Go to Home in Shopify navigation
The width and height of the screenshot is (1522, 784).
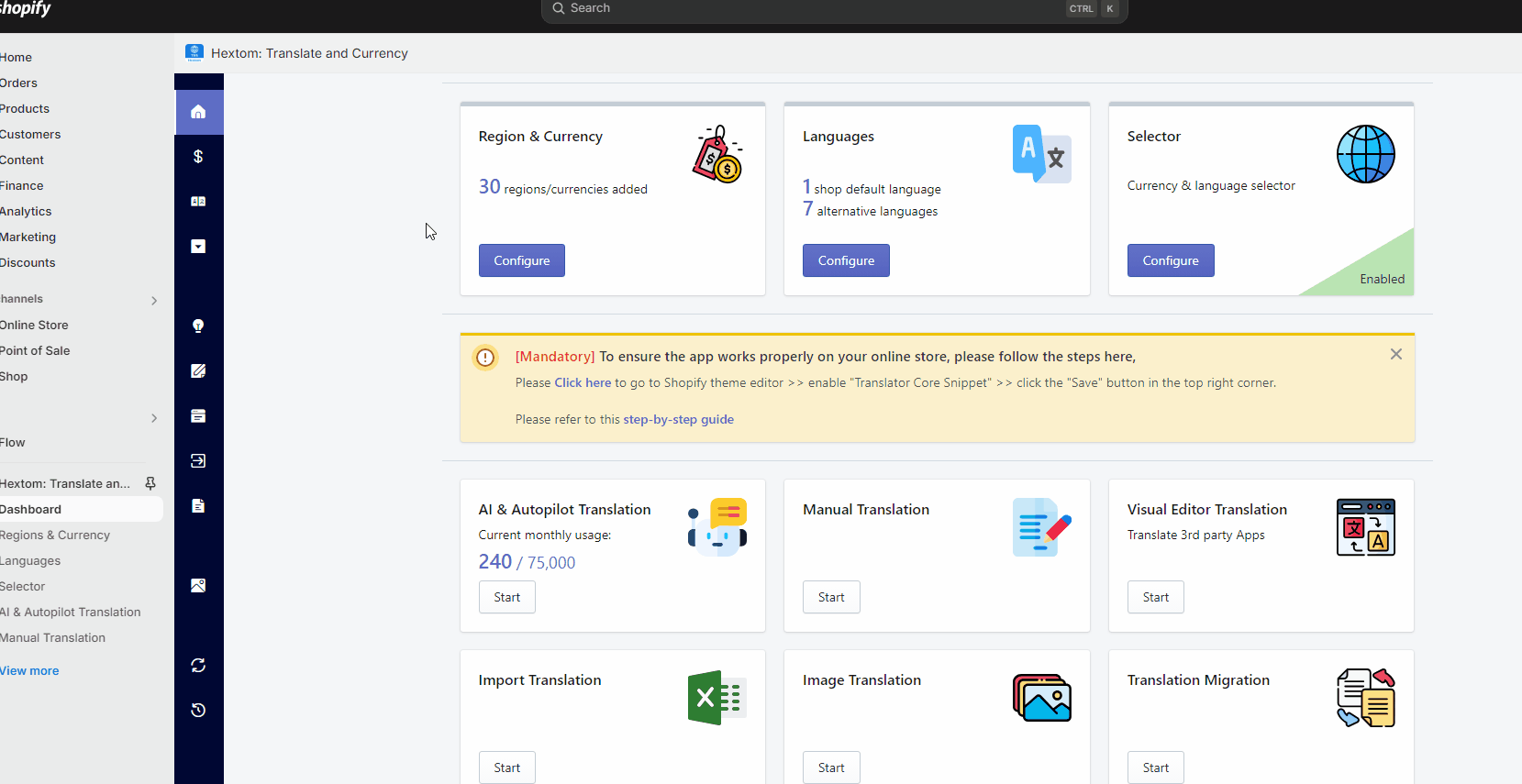tap(17, 57)
